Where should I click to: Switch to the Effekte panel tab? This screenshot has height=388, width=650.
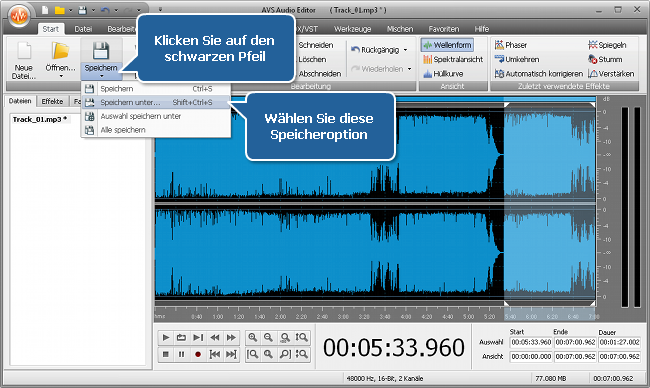pyautogui.click(x=52, y=102)
